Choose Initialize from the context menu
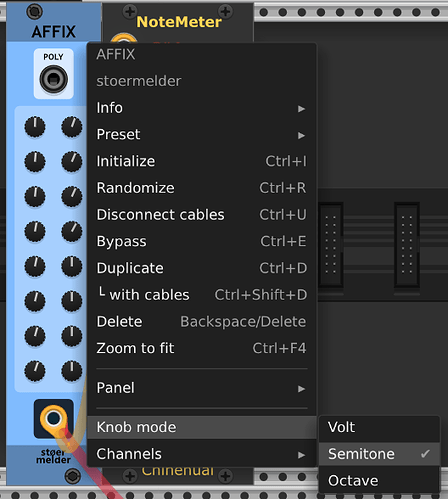 point(201,161)
